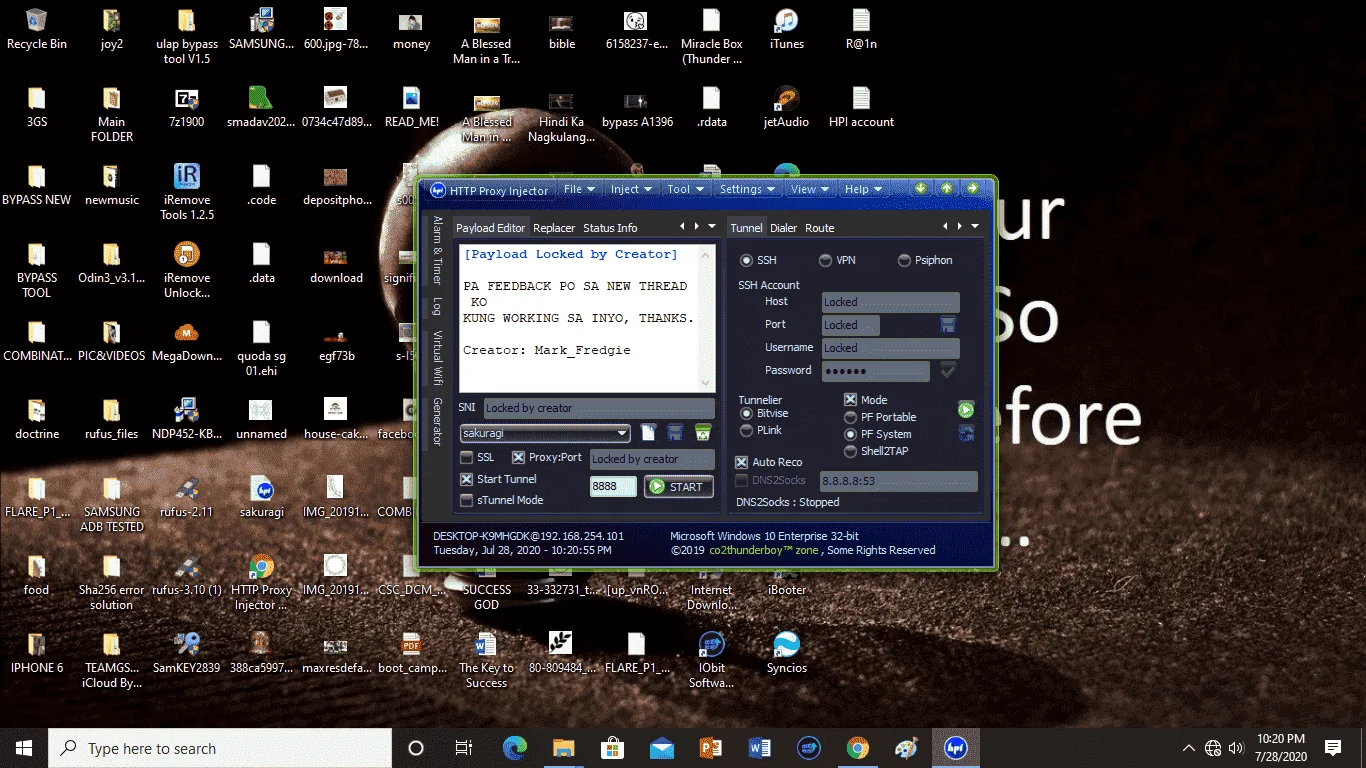Image resolution: width=1366 pixels, height=768 pixels.
Task: Click the new blank config page icon
Action: 648,433
